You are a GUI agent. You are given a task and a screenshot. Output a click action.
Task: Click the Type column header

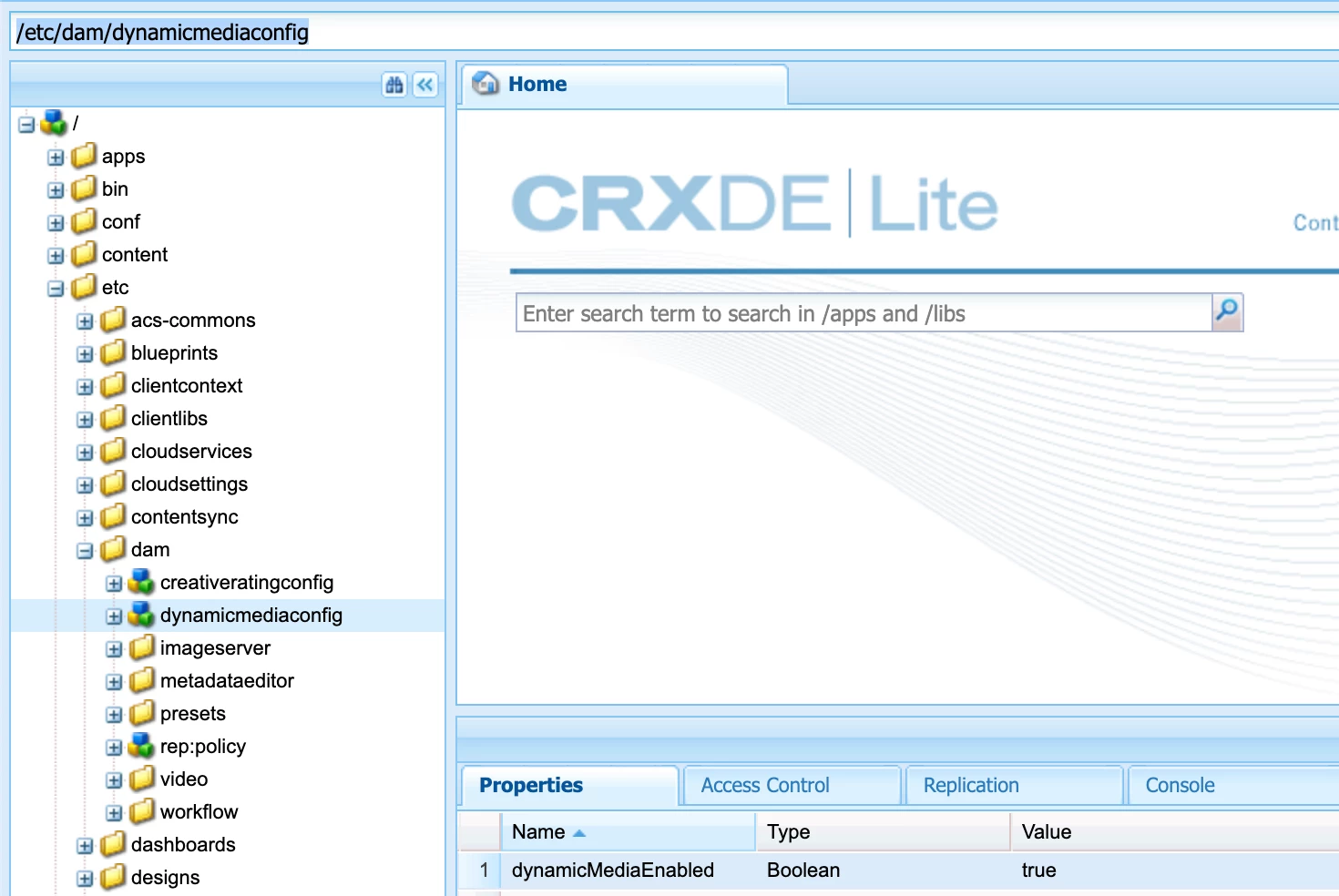(x=883, y=831)
